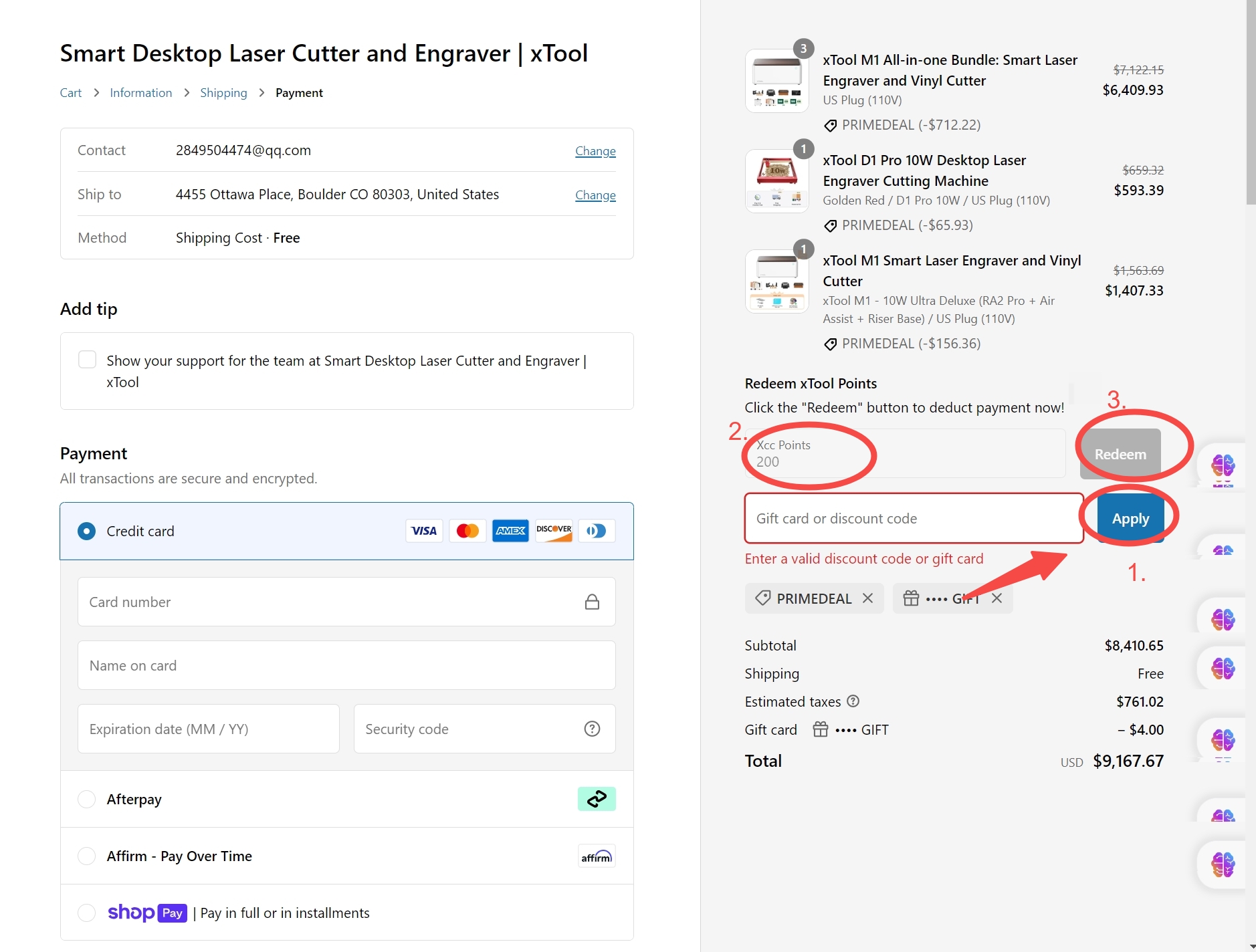
Task: Click the Security code help question mark
Action: [x=592, y=729]
